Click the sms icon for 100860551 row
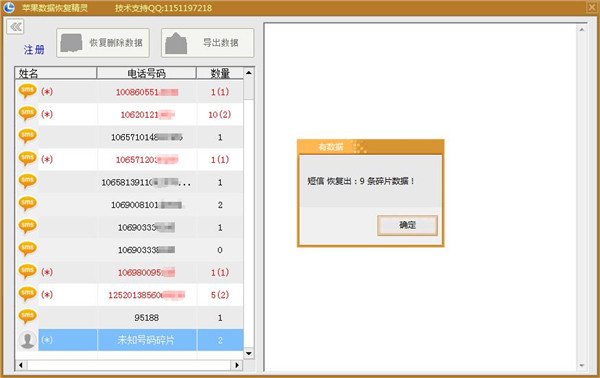Image resolution: width=600 pixels, height=378 pixels. pos(28,91)
